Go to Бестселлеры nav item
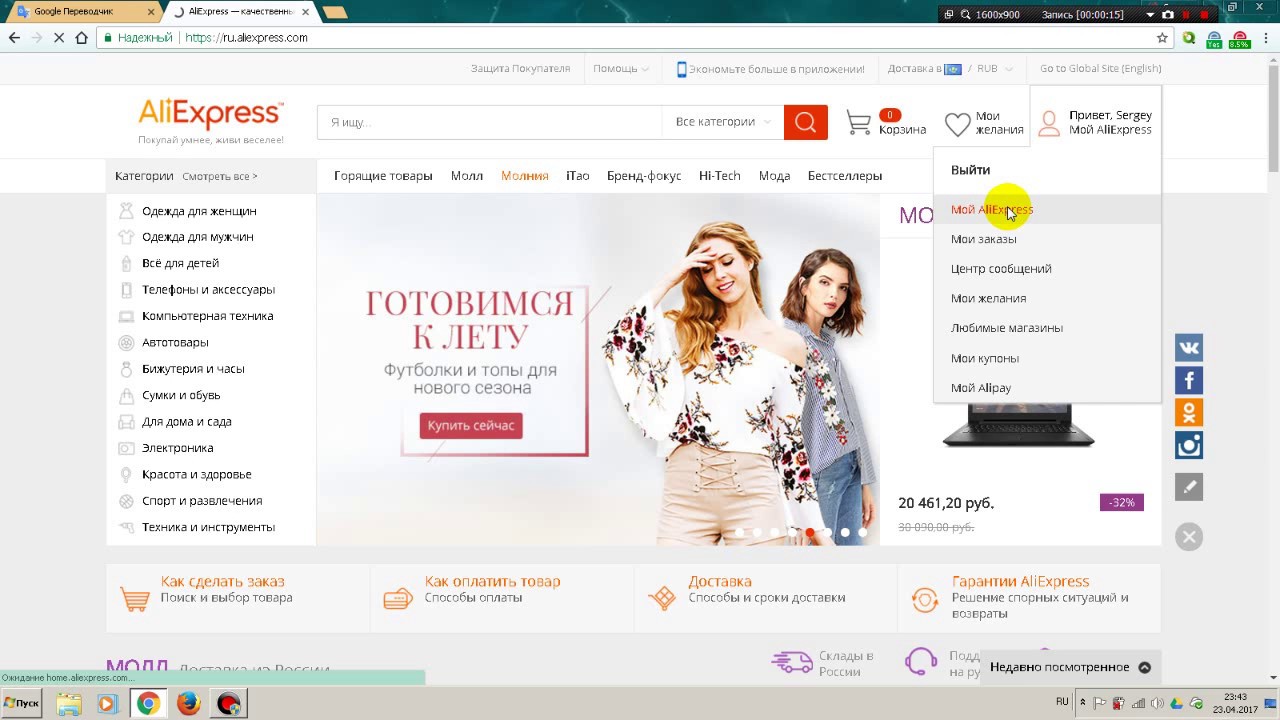This screenshot has height=720, width=1280. pyautogui.click(x=845, y=176)
